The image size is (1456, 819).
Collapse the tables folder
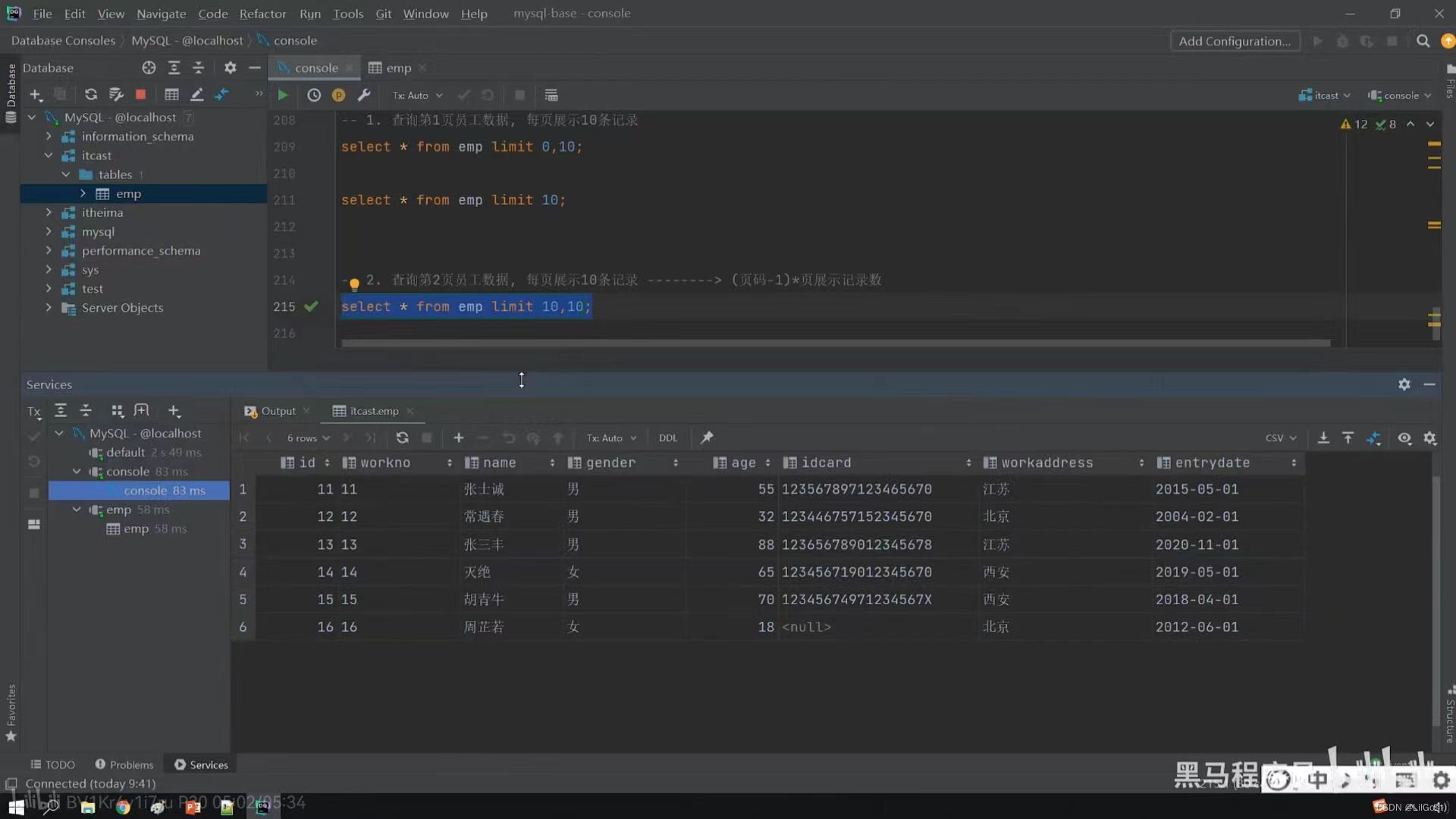[66, 174]
